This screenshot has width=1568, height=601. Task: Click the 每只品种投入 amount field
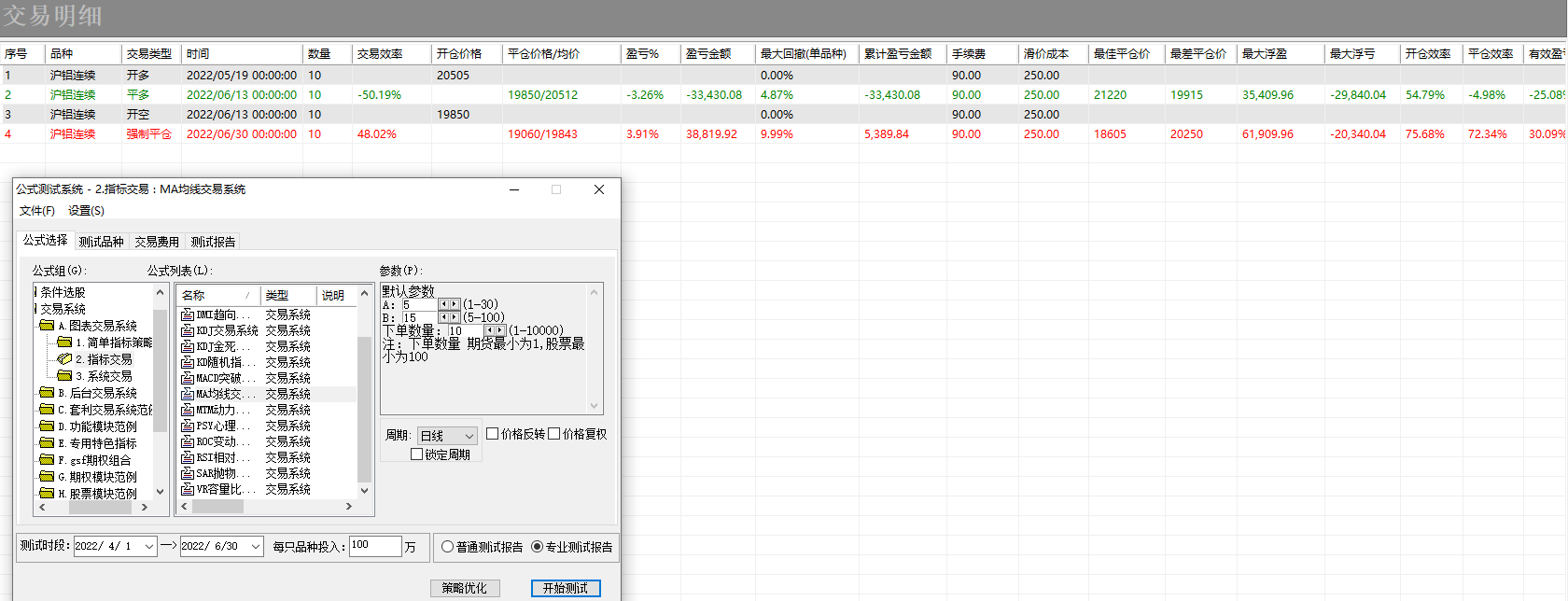click(x=375, y=546)
